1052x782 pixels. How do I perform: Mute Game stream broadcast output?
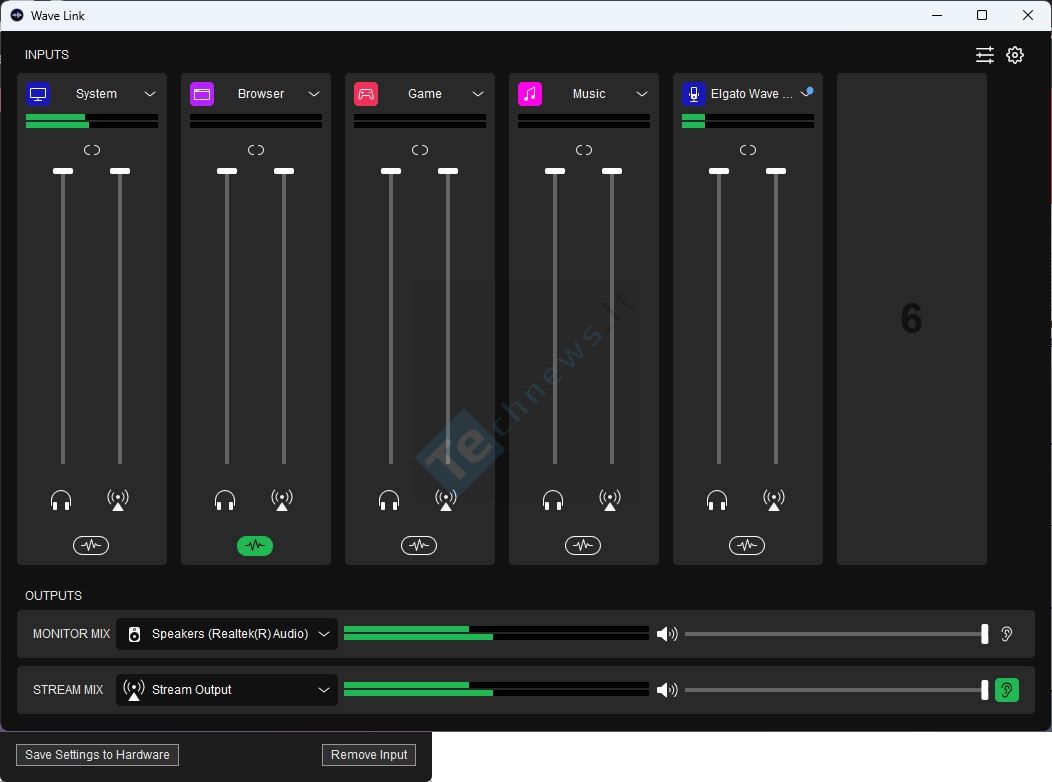pyautogui.click(x=445, y=500)
